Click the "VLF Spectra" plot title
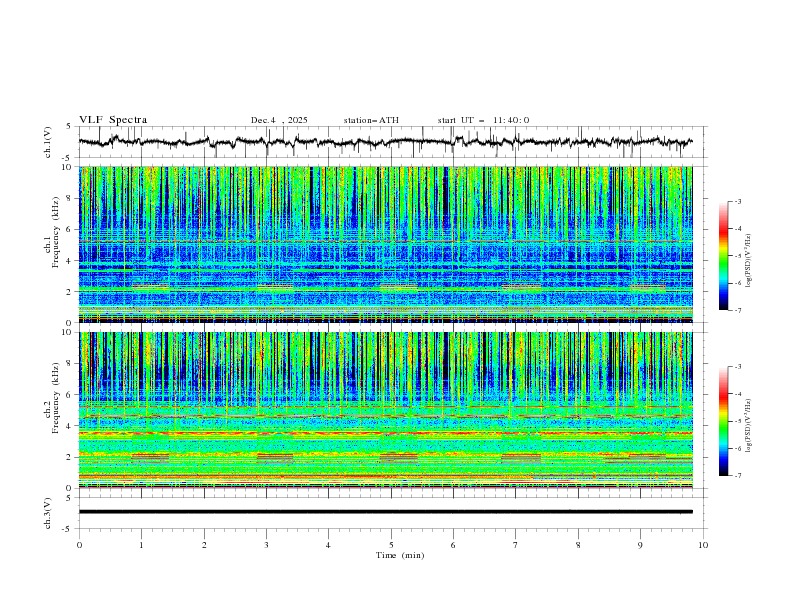The width and height of the screenshot is (792, 612). pos(113,120)
